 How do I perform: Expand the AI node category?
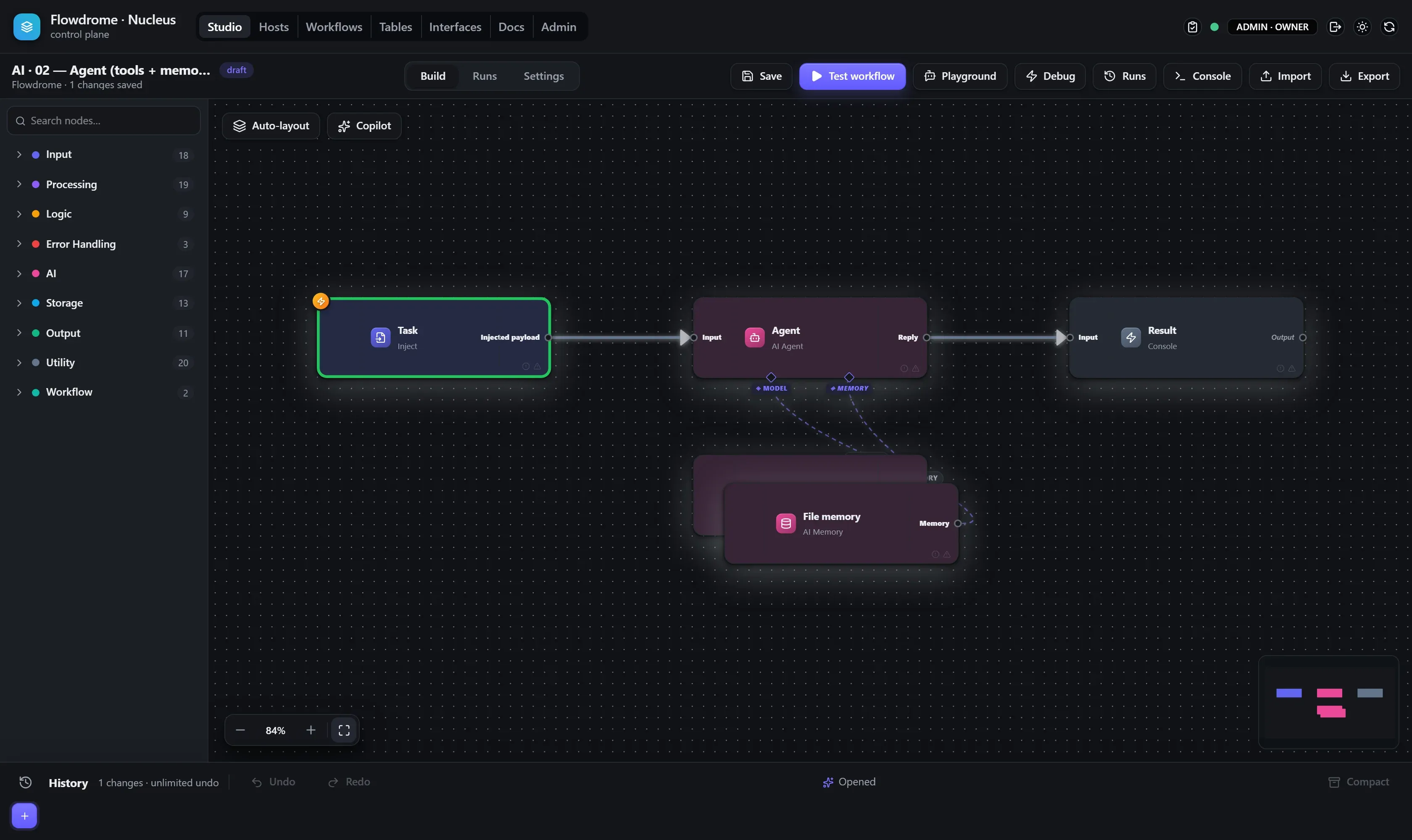click(103, 273)
